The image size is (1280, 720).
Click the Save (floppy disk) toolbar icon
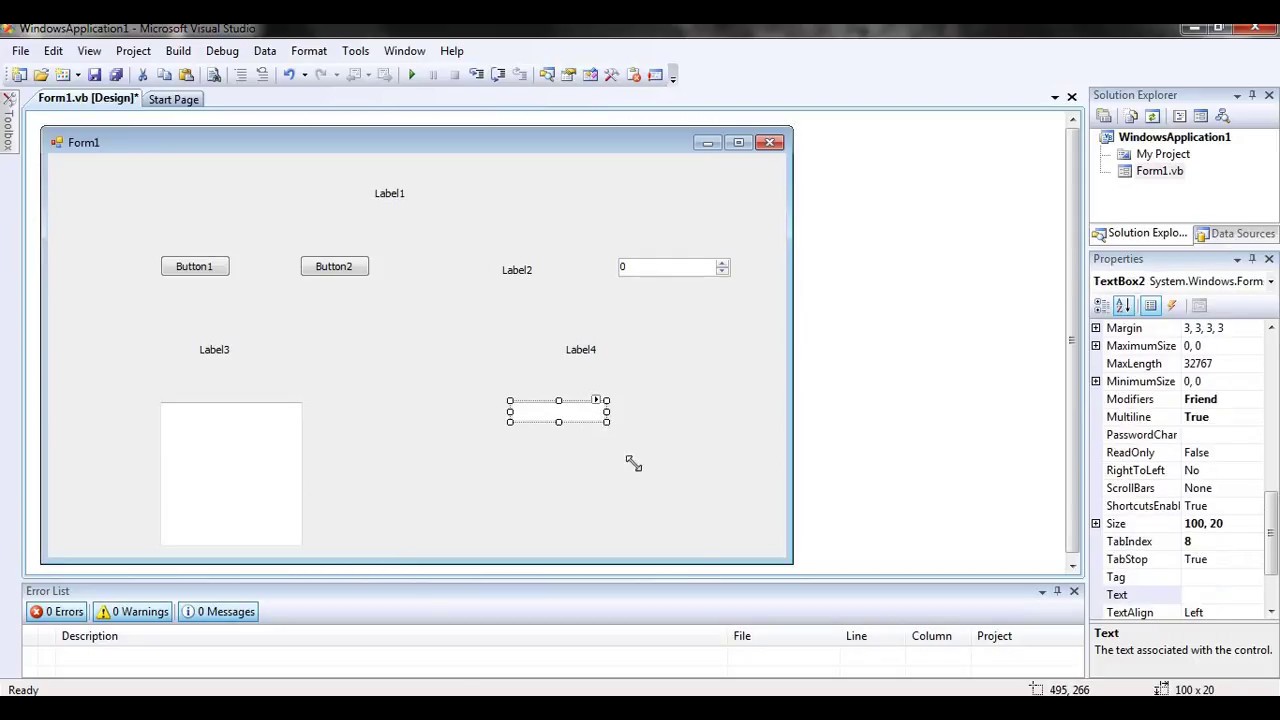(x=94, y=75)
